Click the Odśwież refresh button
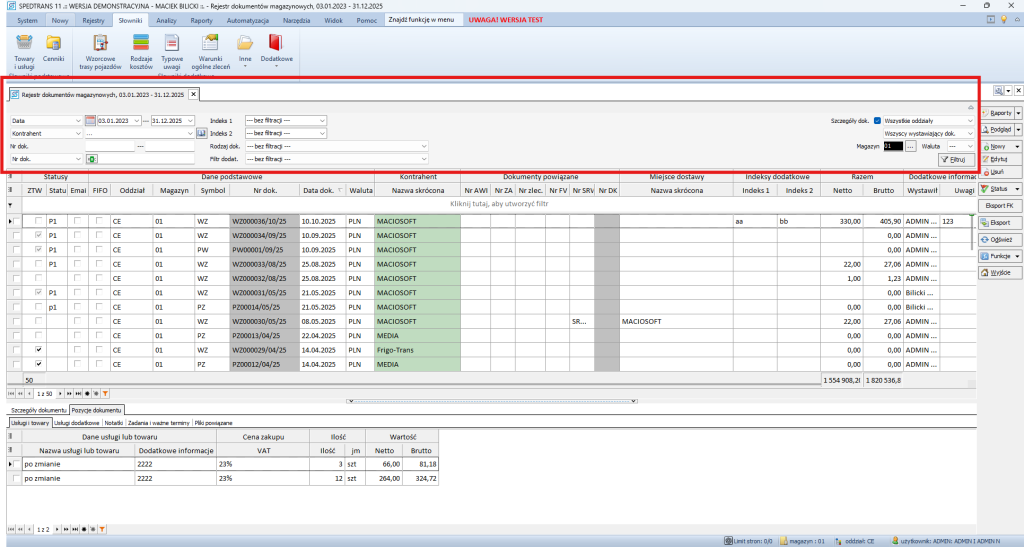The width and height of the screenshot is (1024, 547). pyautogui.click(x=999, y=239)
